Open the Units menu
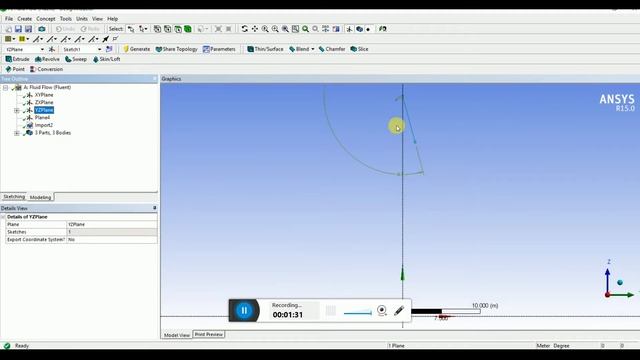The width and height of the screenshot is (640, 360). [82, 19]
